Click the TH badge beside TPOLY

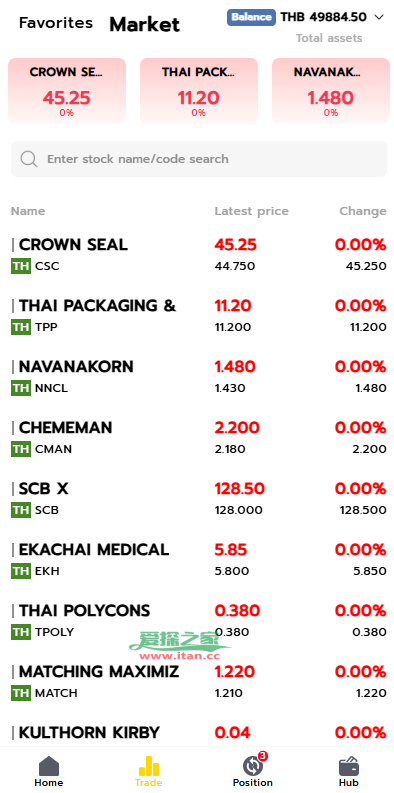click(x=21, y=632)
